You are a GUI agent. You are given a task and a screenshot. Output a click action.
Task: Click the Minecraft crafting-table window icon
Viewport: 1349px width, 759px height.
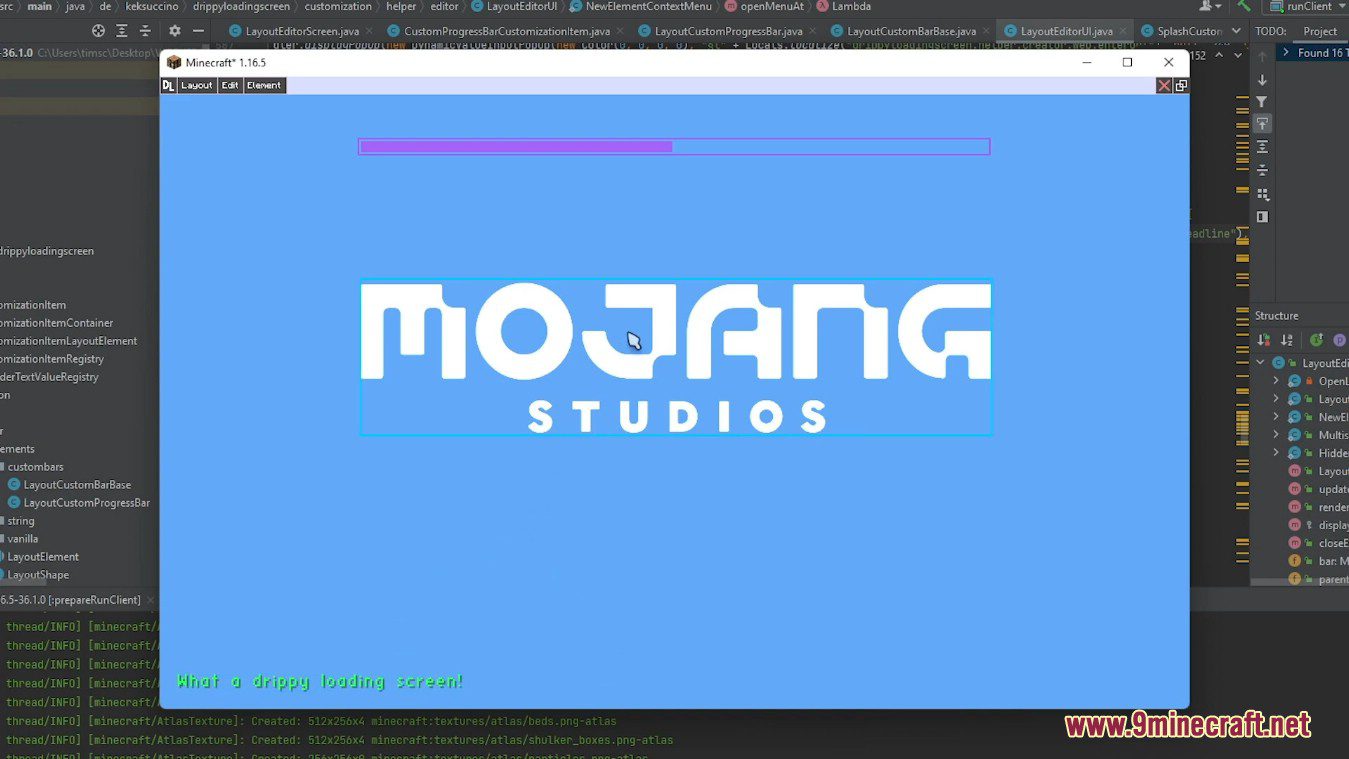(x=174, y=62)
